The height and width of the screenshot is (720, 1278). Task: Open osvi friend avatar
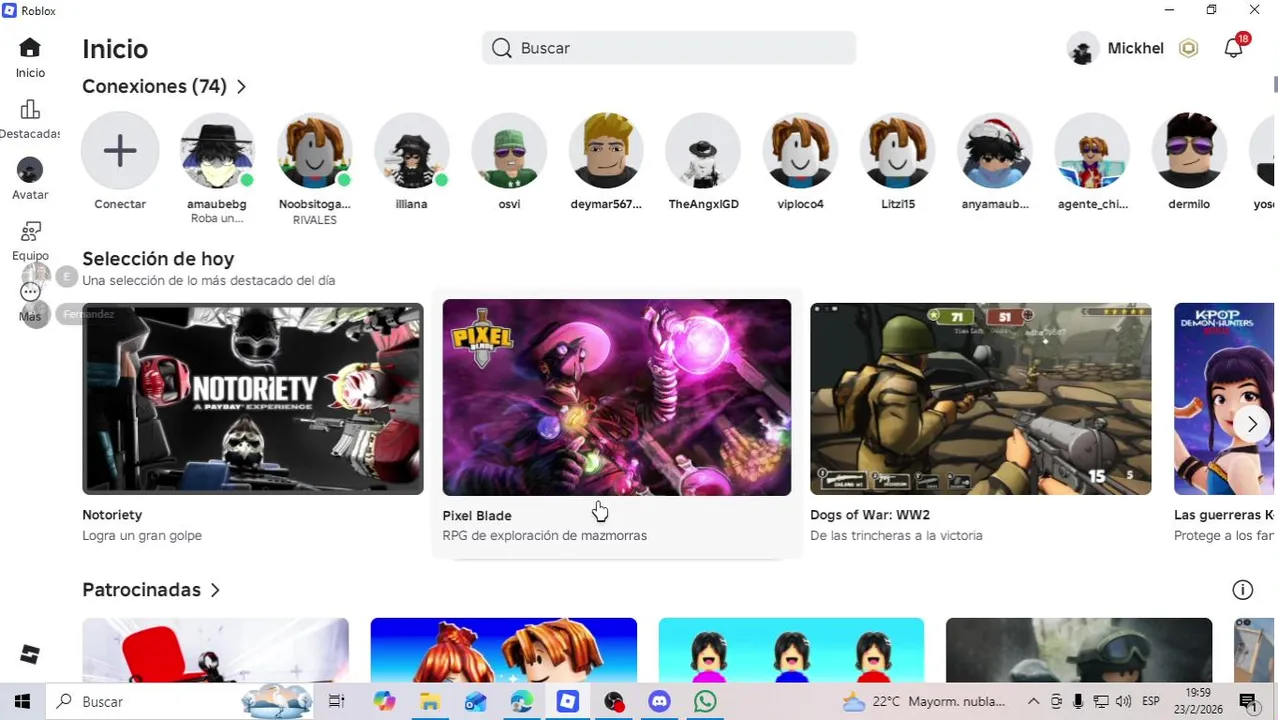(509, 151)
